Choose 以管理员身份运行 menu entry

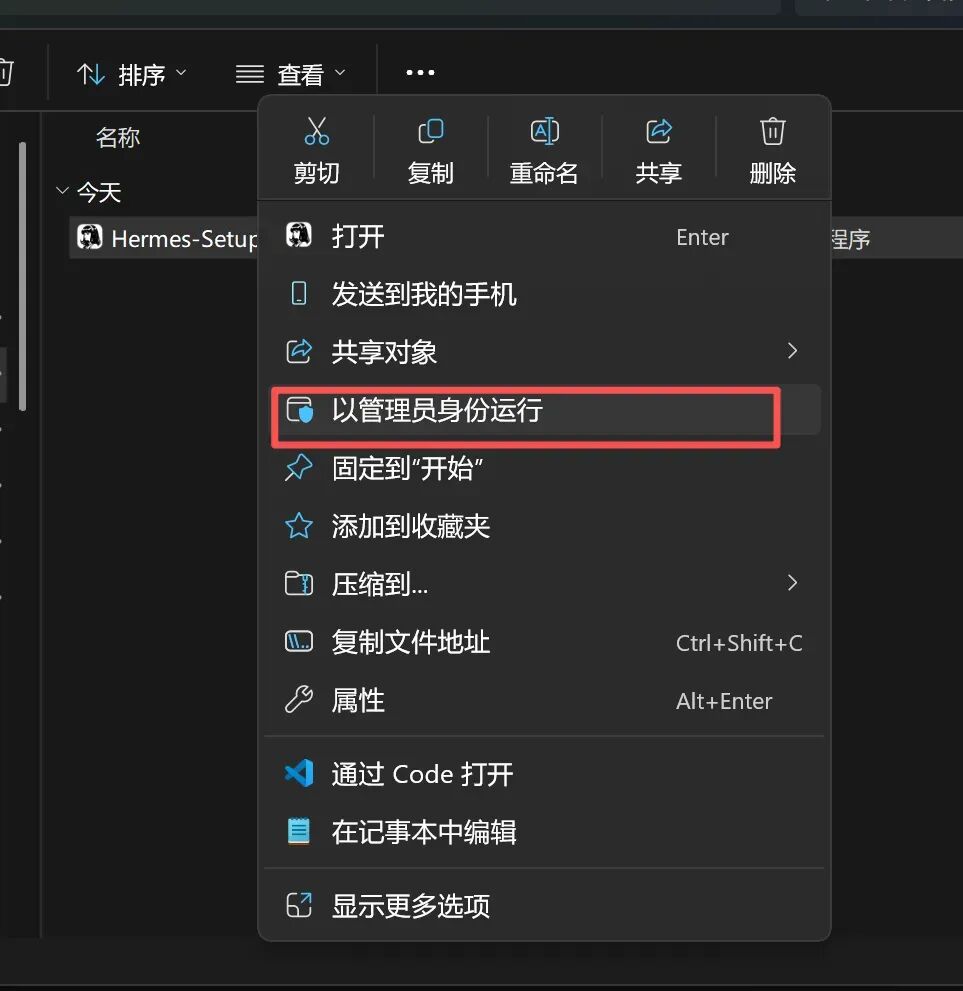click(x=545, y=410)
